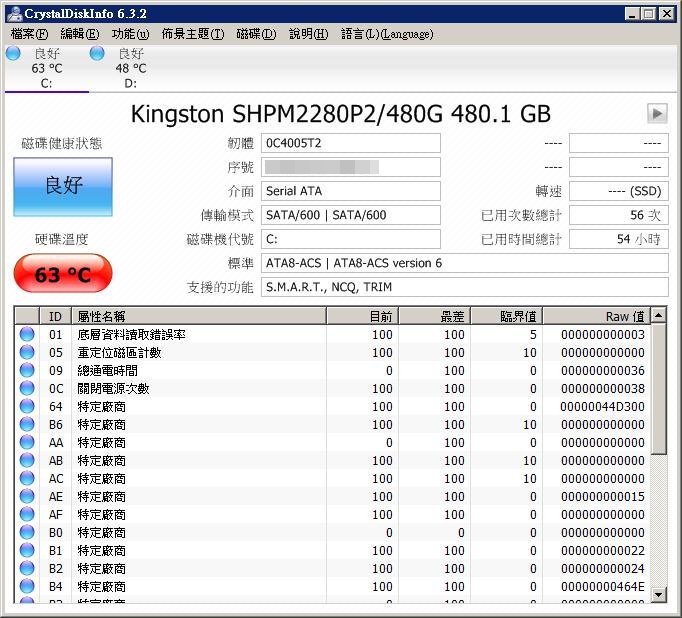The width and height of the screenshot is (682, 618).
Task: Click the rotation rate field ---- (SSD)
Action: tap(618, 191)
